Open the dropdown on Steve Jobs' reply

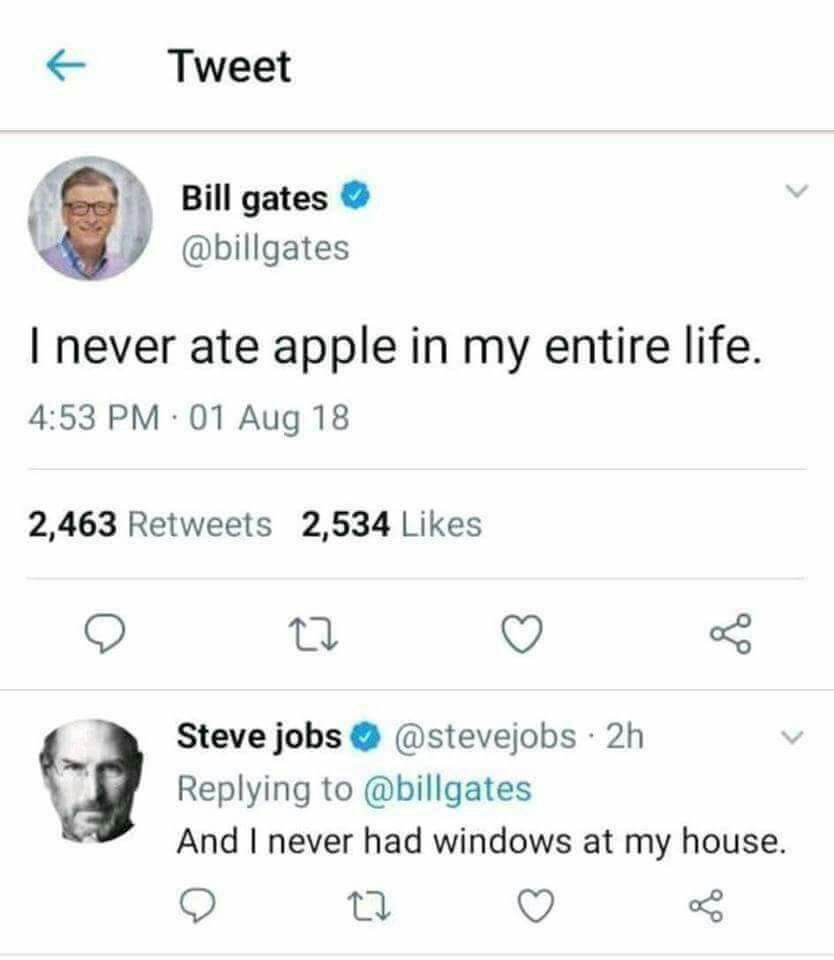pyautogui.click(x=791, y=739)
